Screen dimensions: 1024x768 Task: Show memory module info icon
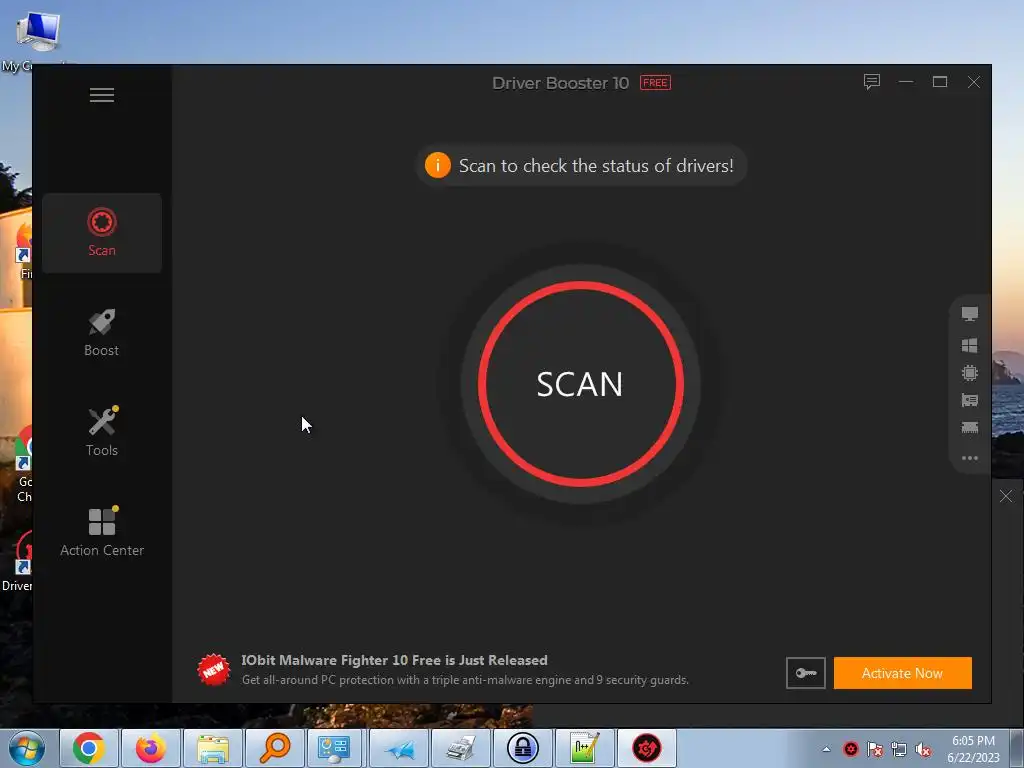970,428
